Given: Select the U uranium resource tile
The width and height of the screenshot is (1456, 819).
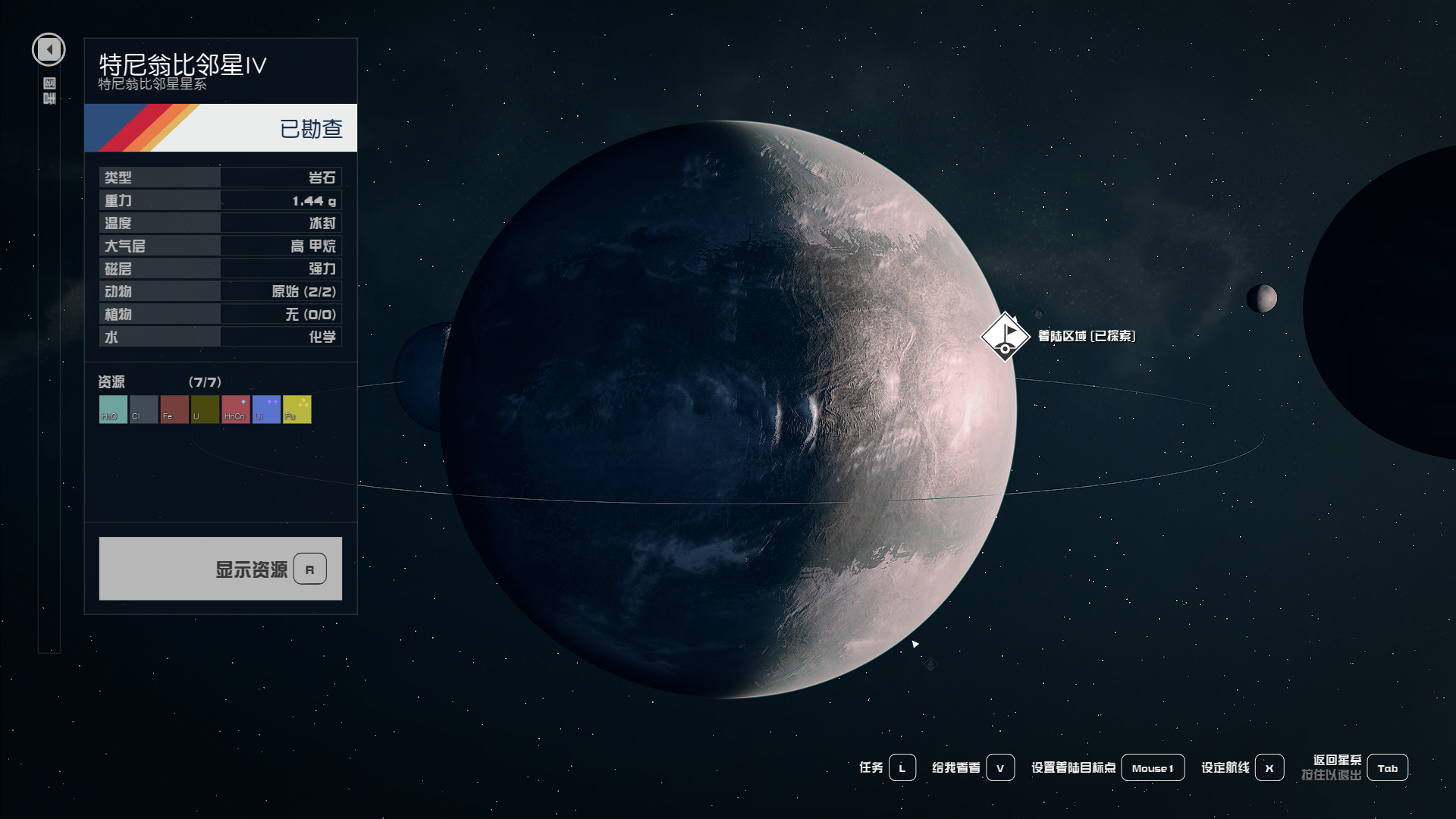Looking at the screenshot, I should tap(205, 409).
